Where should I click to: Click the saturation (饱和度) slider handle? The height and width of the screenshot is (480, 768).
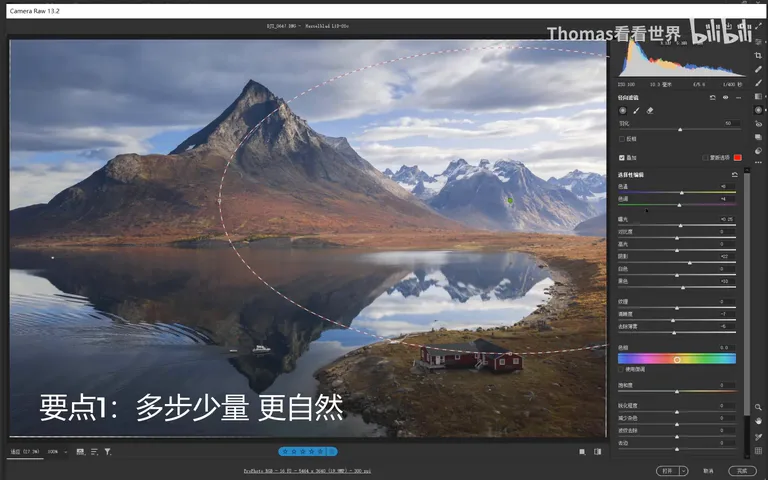tap(677, 392)
